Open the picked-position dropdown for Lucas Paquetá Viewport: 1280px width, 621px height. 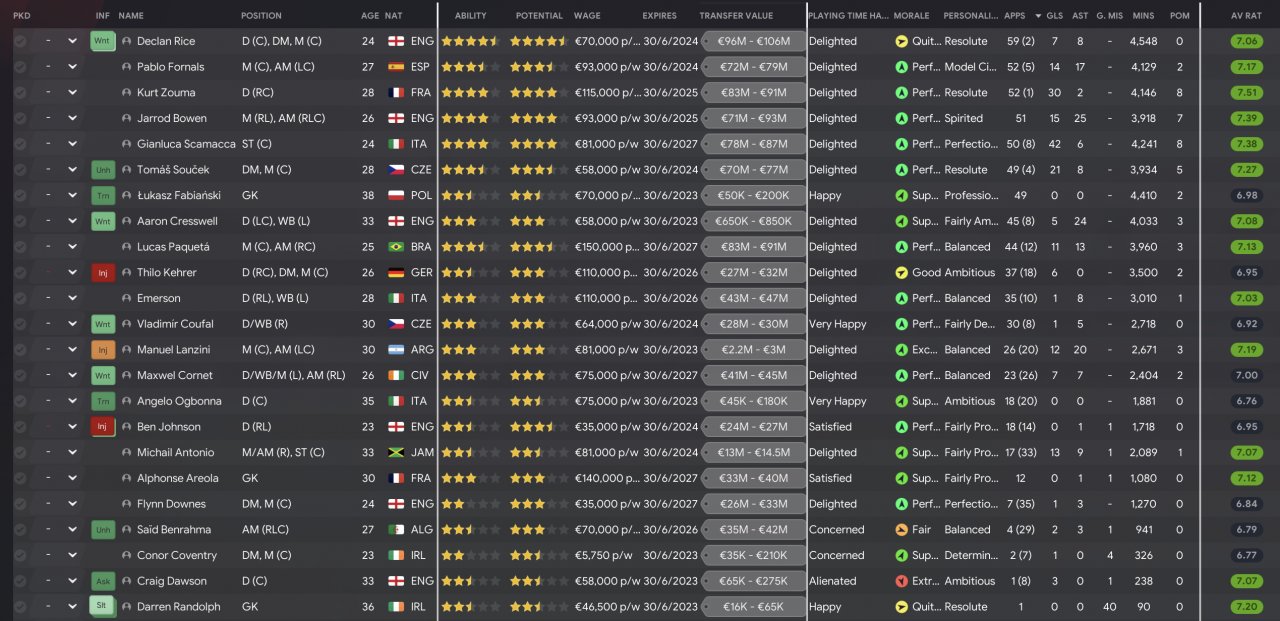point(72,247)
